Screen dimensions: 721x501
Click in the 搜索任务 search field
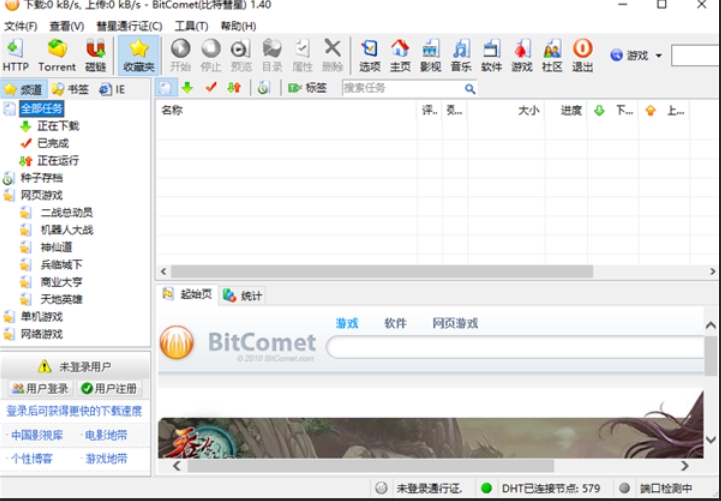coord(401,88)
